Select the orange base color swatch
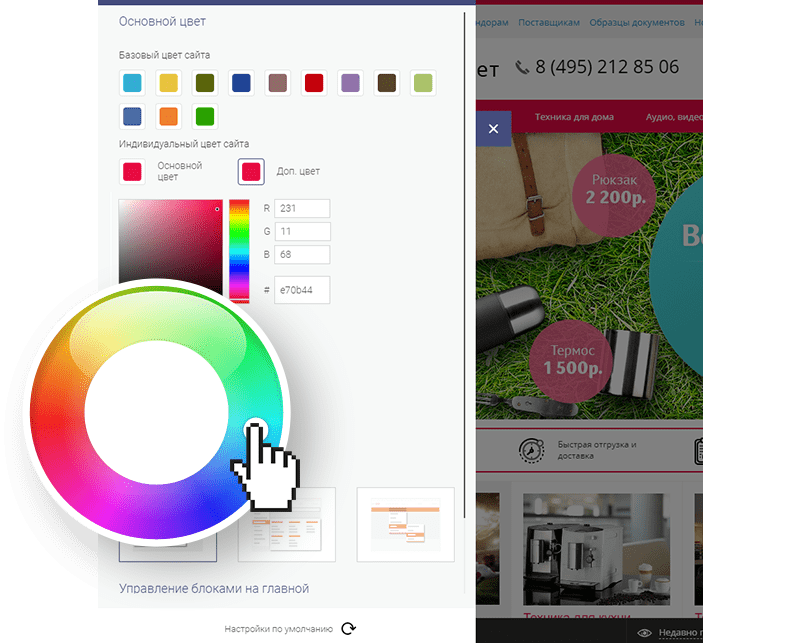 coord(168,116)
